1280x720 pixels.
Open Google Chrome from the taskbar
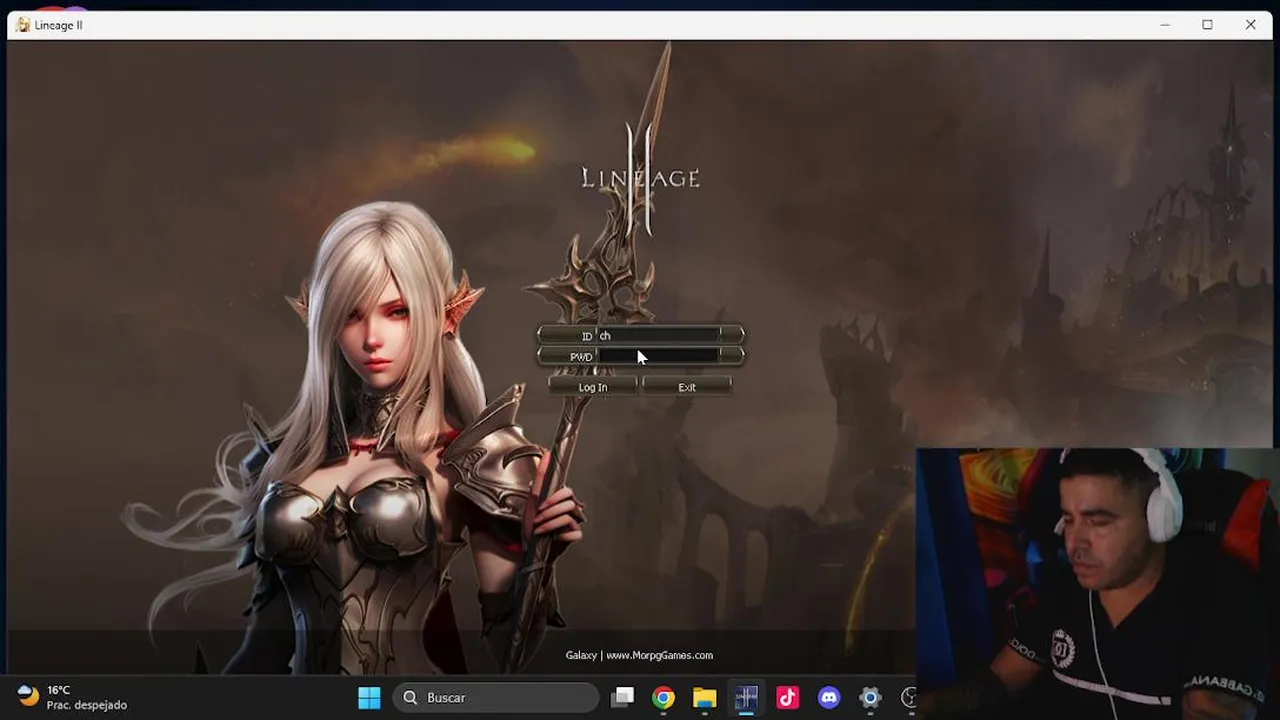[x=664, y=697]
